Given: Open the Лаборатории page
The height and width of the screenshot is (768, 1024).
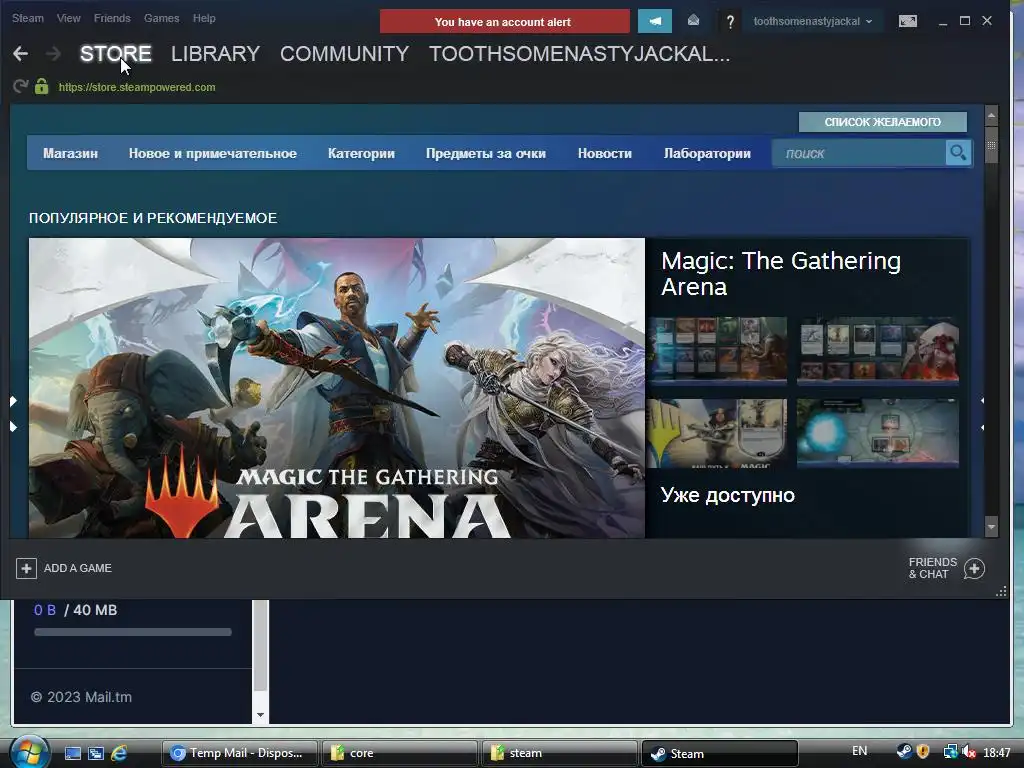Looking at the screenshot, I should click(x=707, y=153).
